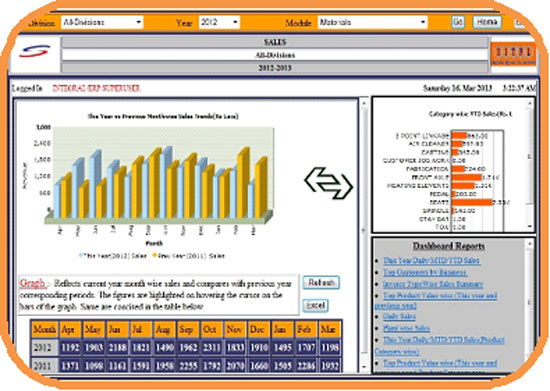Click the green swap arrows icon

click(329, 183)
